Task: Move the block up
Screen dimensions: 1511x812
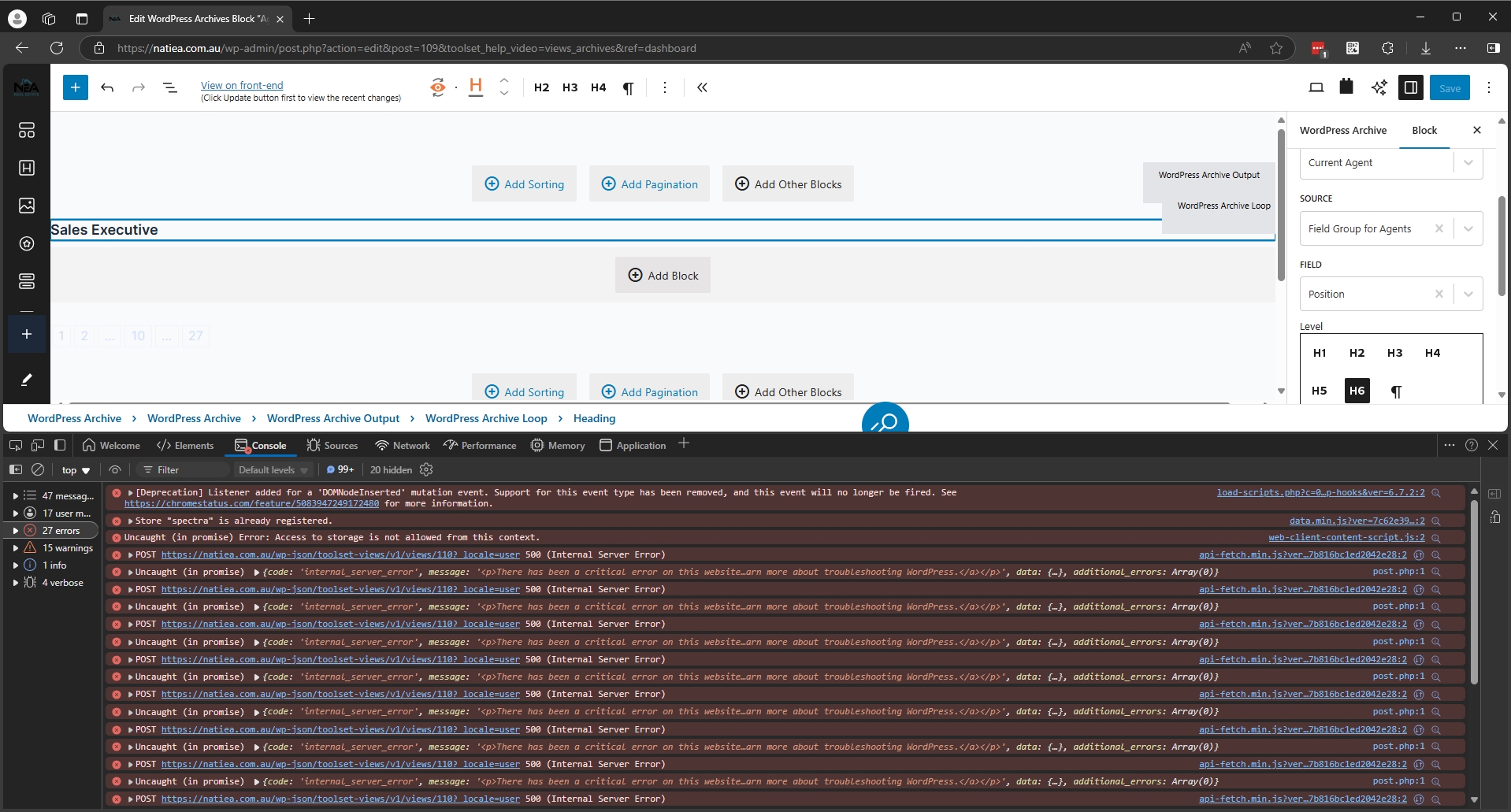Action: (x=504, y=81)
